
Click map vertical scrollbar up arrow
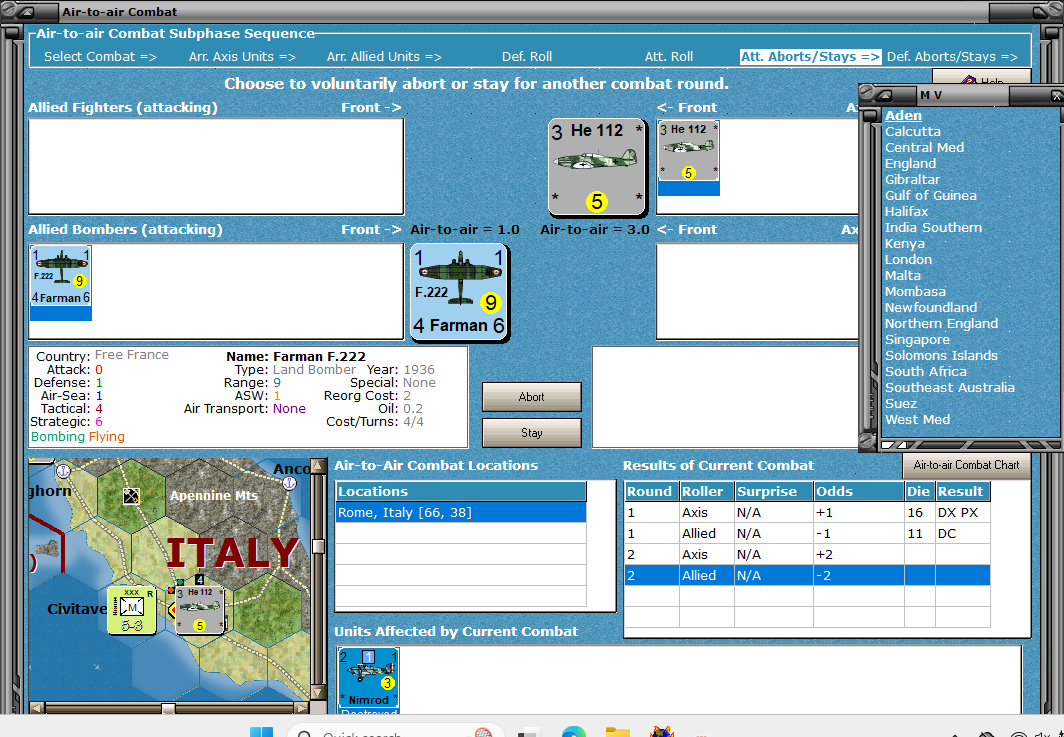point(318,466)
